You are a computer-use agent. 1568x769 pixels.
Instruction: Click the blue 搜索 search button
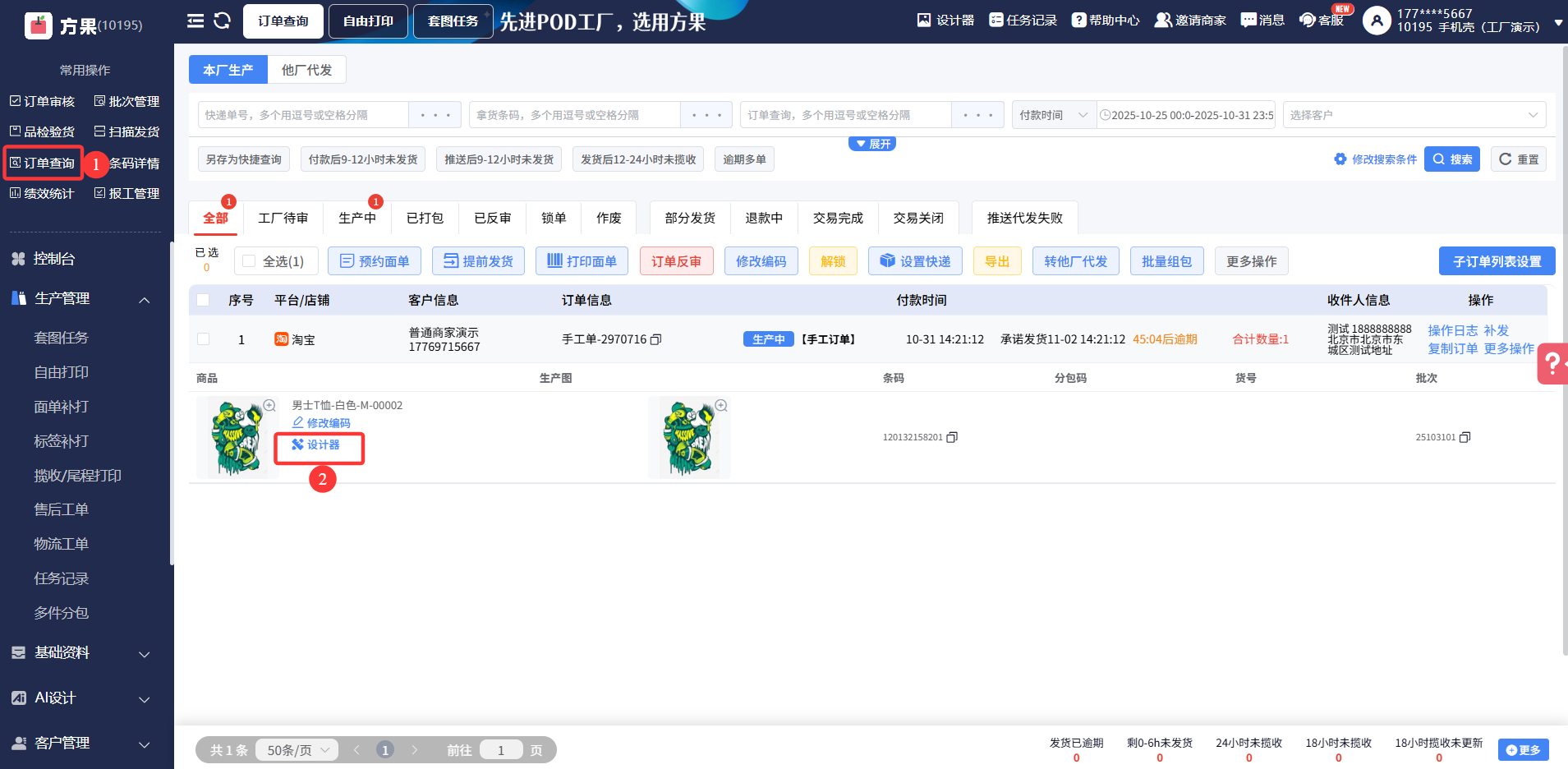click(1451, 159)
